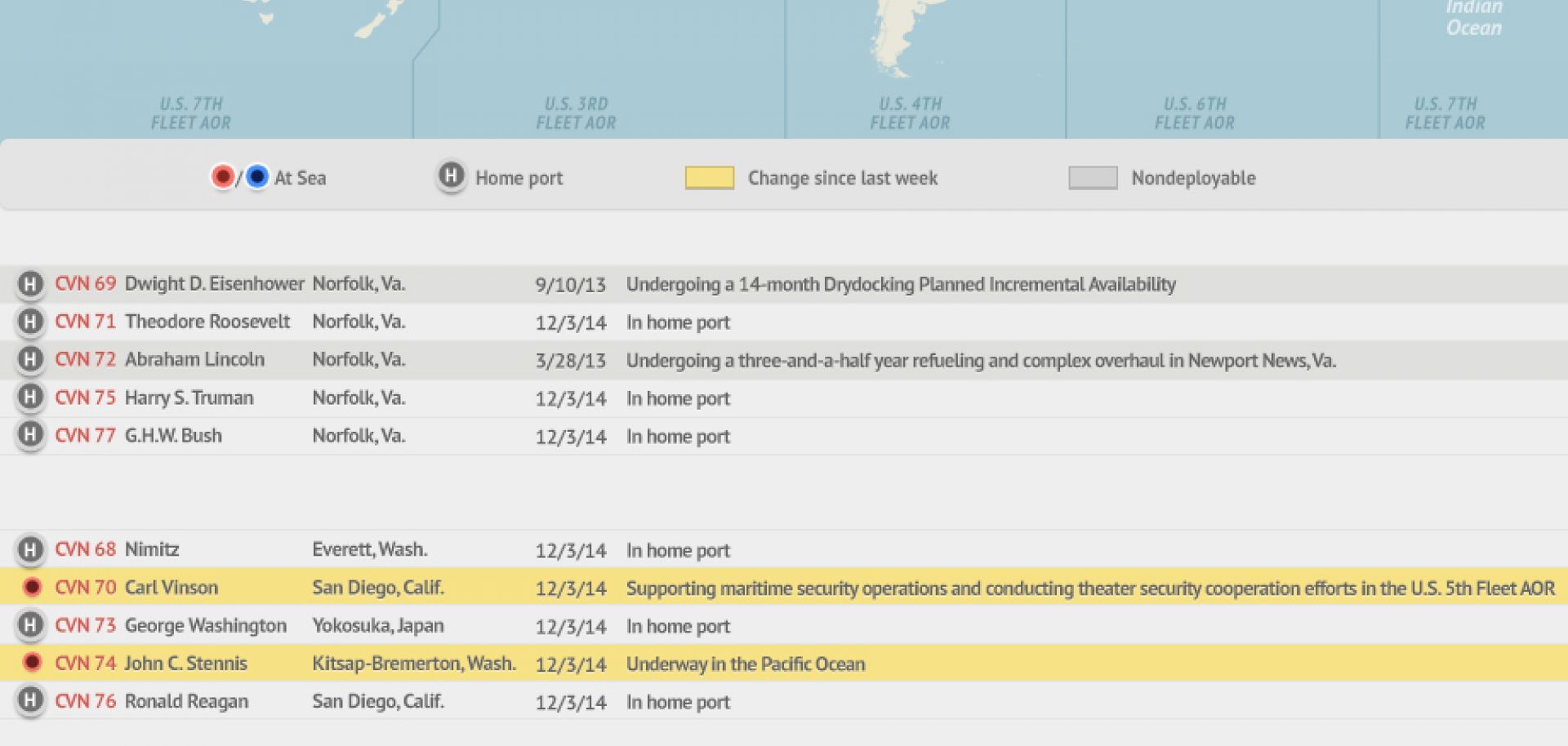The image size is (1568, 746).
Task: Select the CVN 76 hull number
Action: (86, 701)
